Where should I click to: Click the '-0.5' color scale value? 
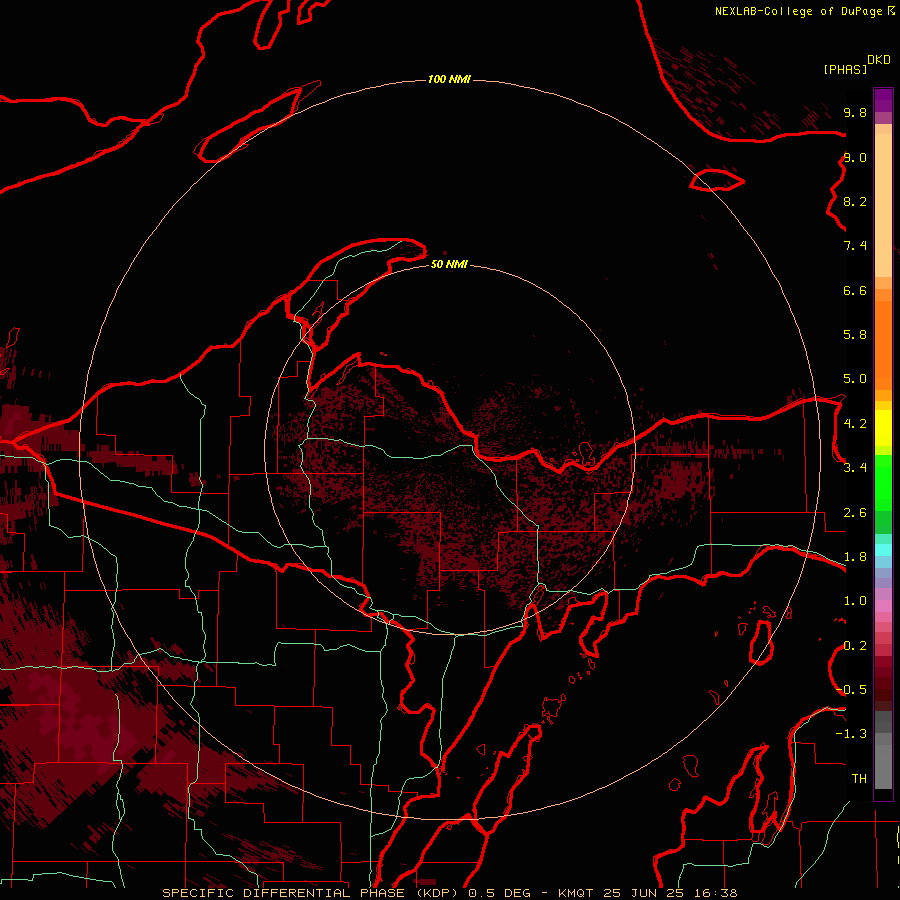tap(851, 690)
